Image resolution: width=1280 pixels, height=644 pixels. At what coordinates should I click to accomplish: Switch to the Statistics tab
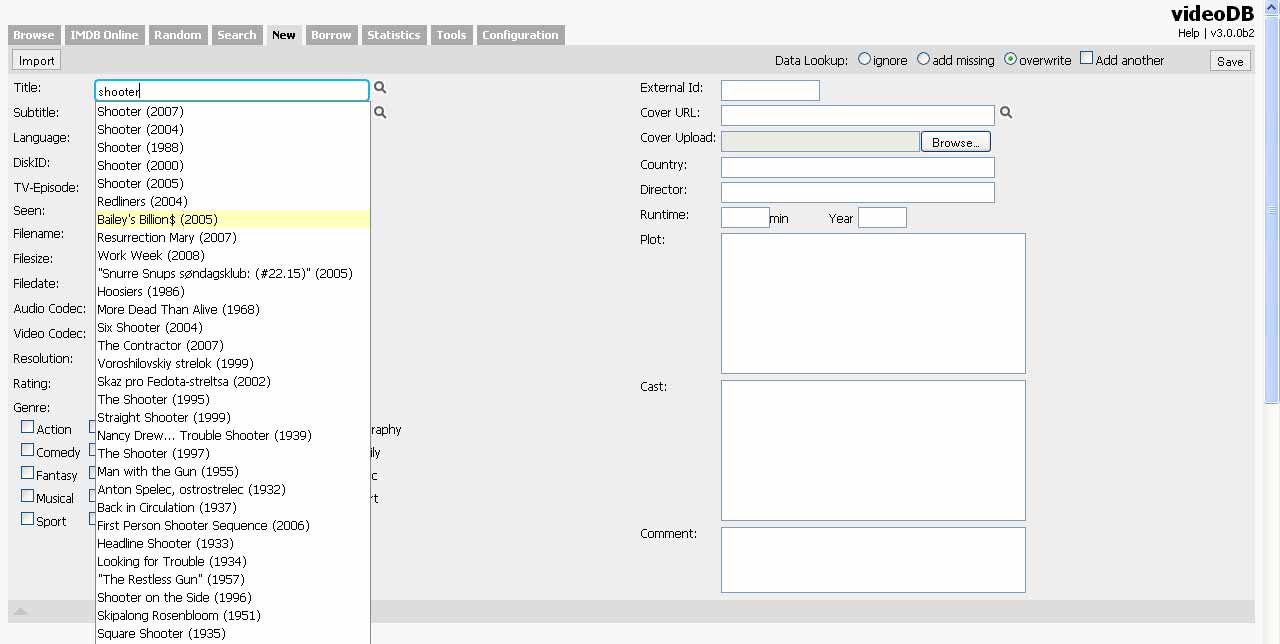(393, 35)
